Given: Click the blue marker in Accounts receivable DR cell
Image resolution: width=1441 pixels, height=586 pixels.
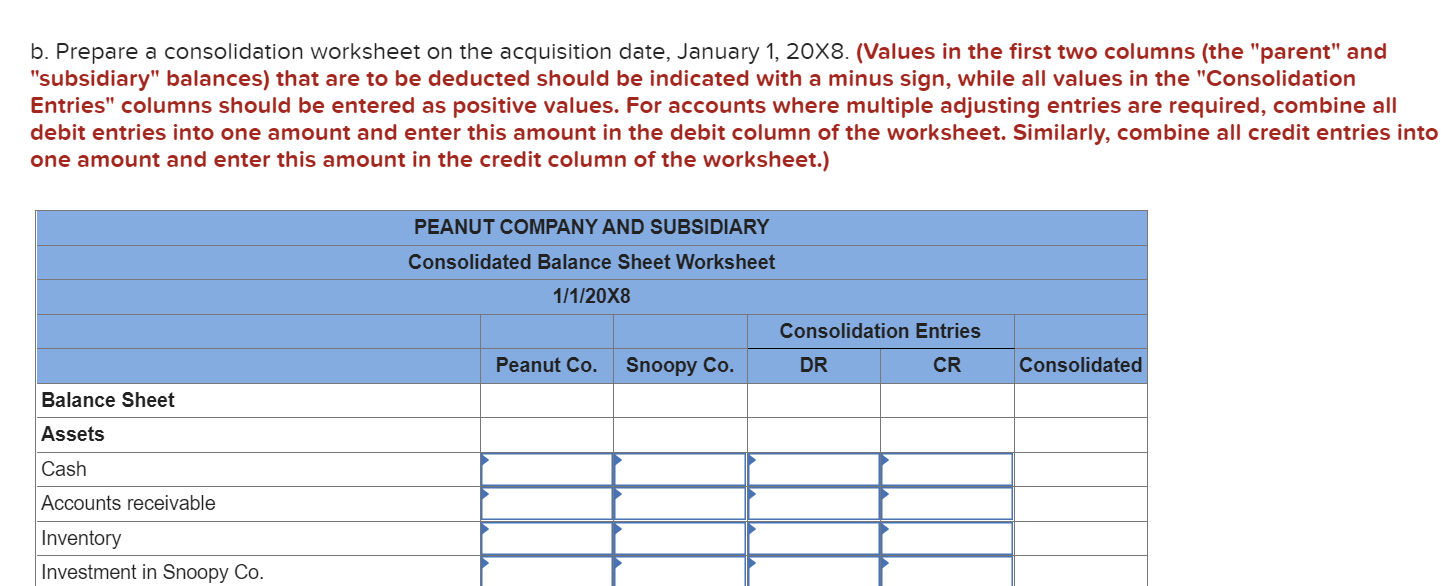Looking at the screenshot, I should coord(751,497).
